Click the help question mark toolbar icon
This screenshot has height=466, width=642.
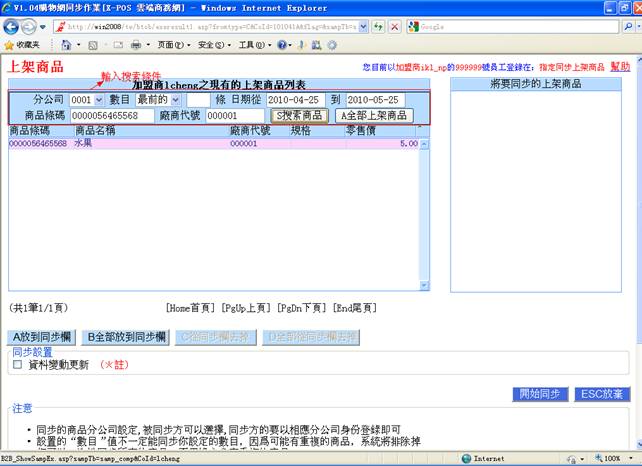[x=283, y=45]
